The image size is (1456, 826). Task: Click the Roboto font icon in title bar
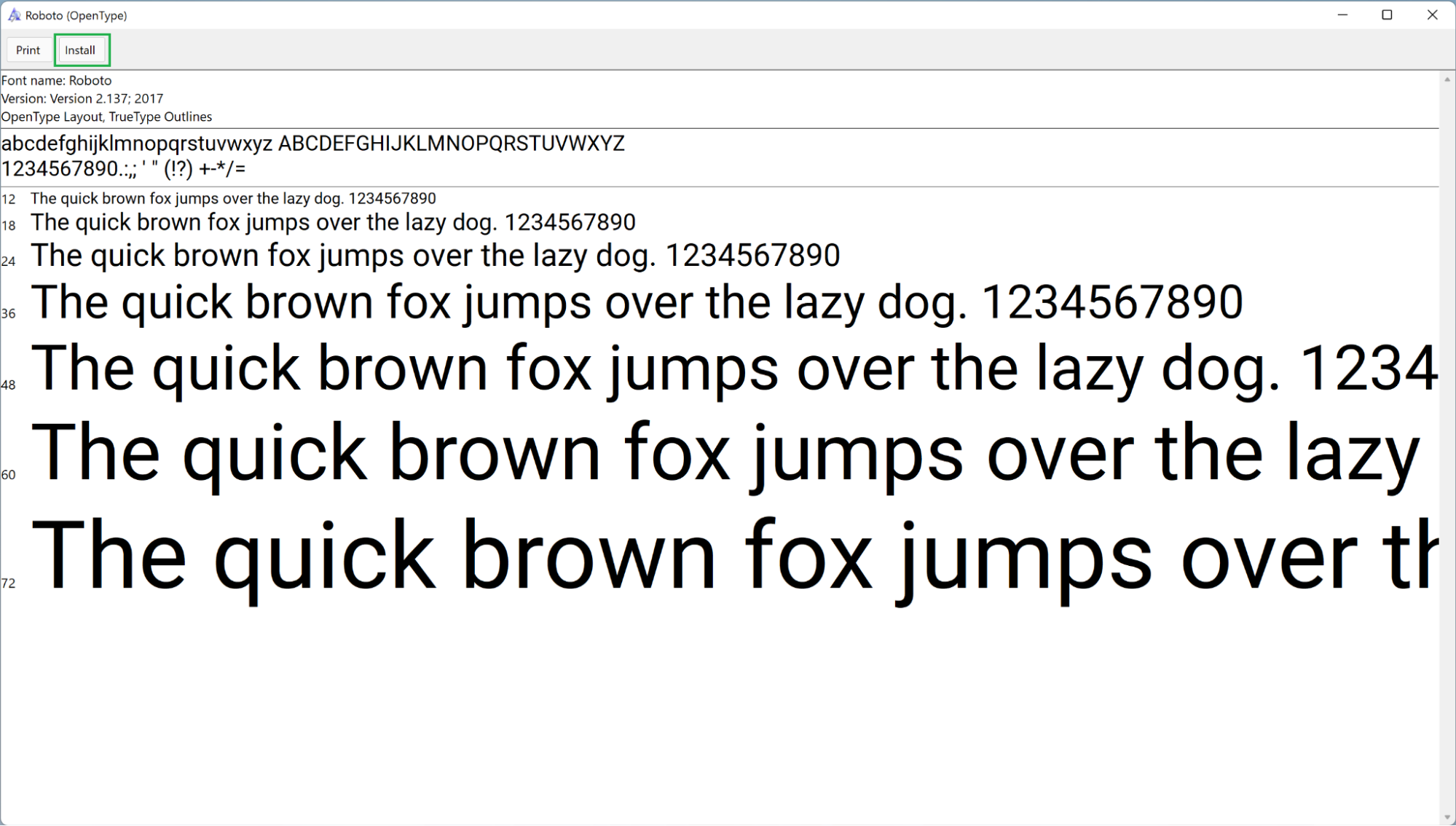[x=14, y=15]
